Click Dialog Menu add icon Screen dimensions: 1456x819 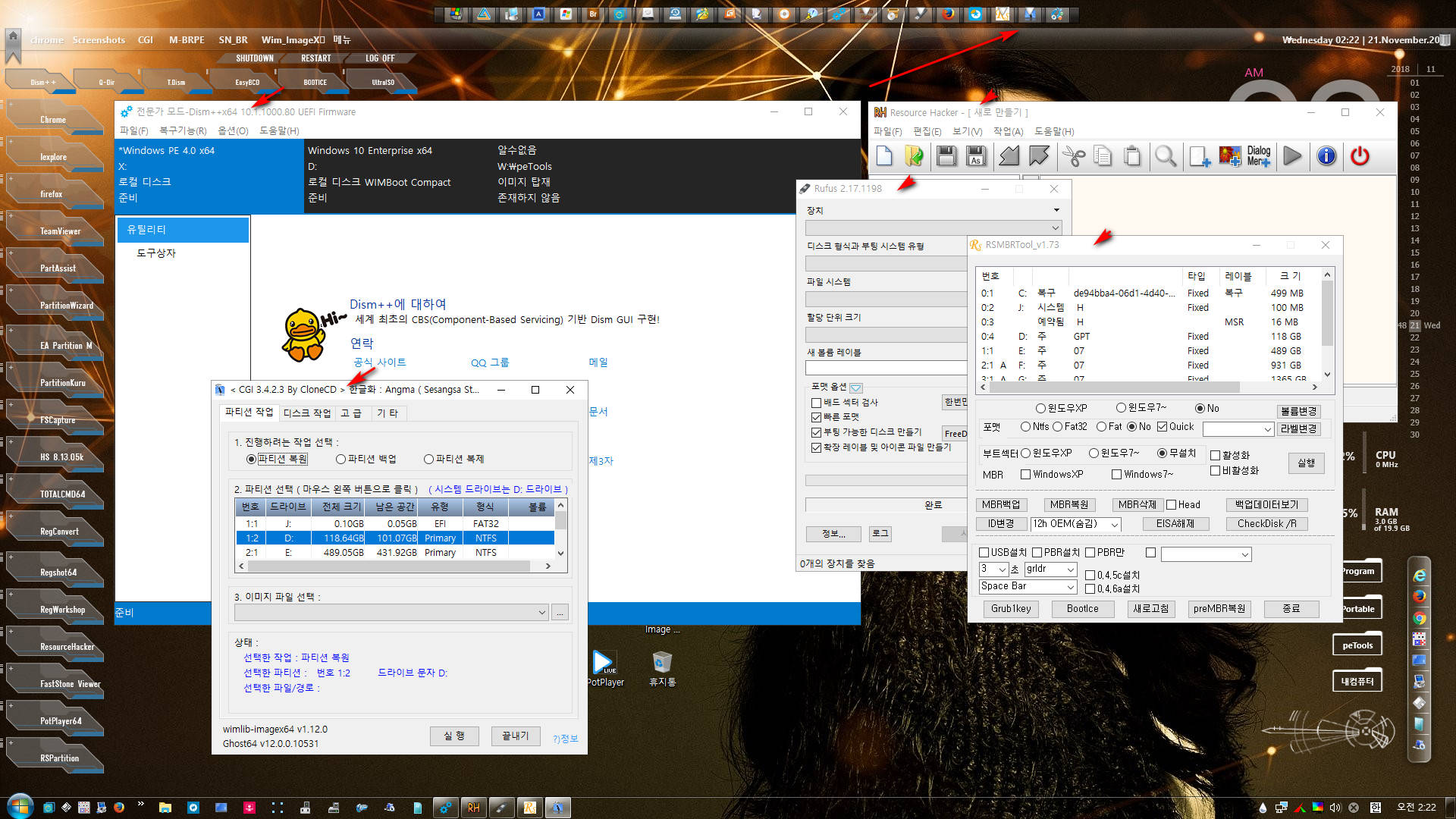click(1259, 156)
